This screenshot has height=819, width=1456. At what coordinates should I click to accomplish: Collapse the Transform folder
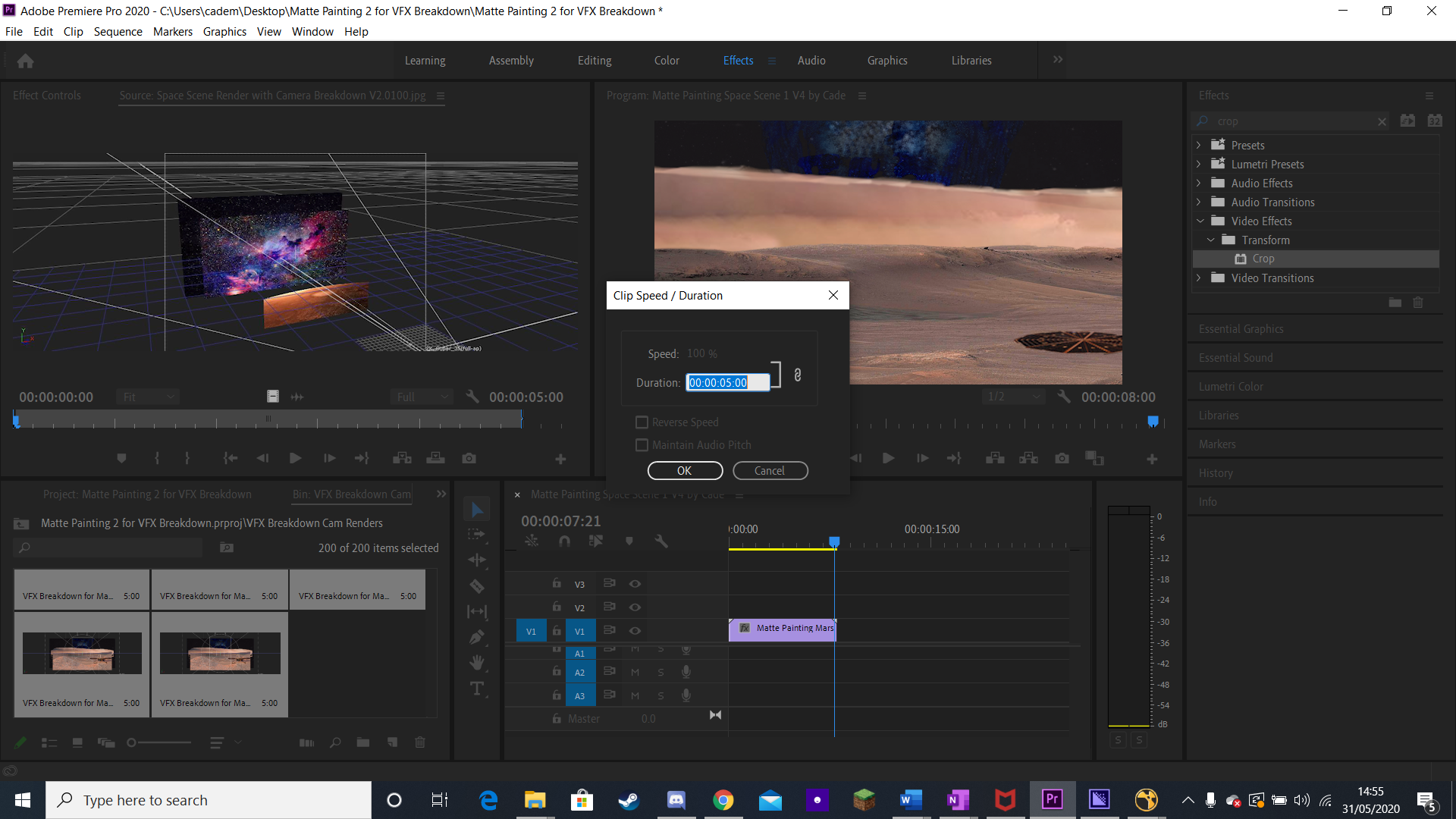pos(1211,240)
